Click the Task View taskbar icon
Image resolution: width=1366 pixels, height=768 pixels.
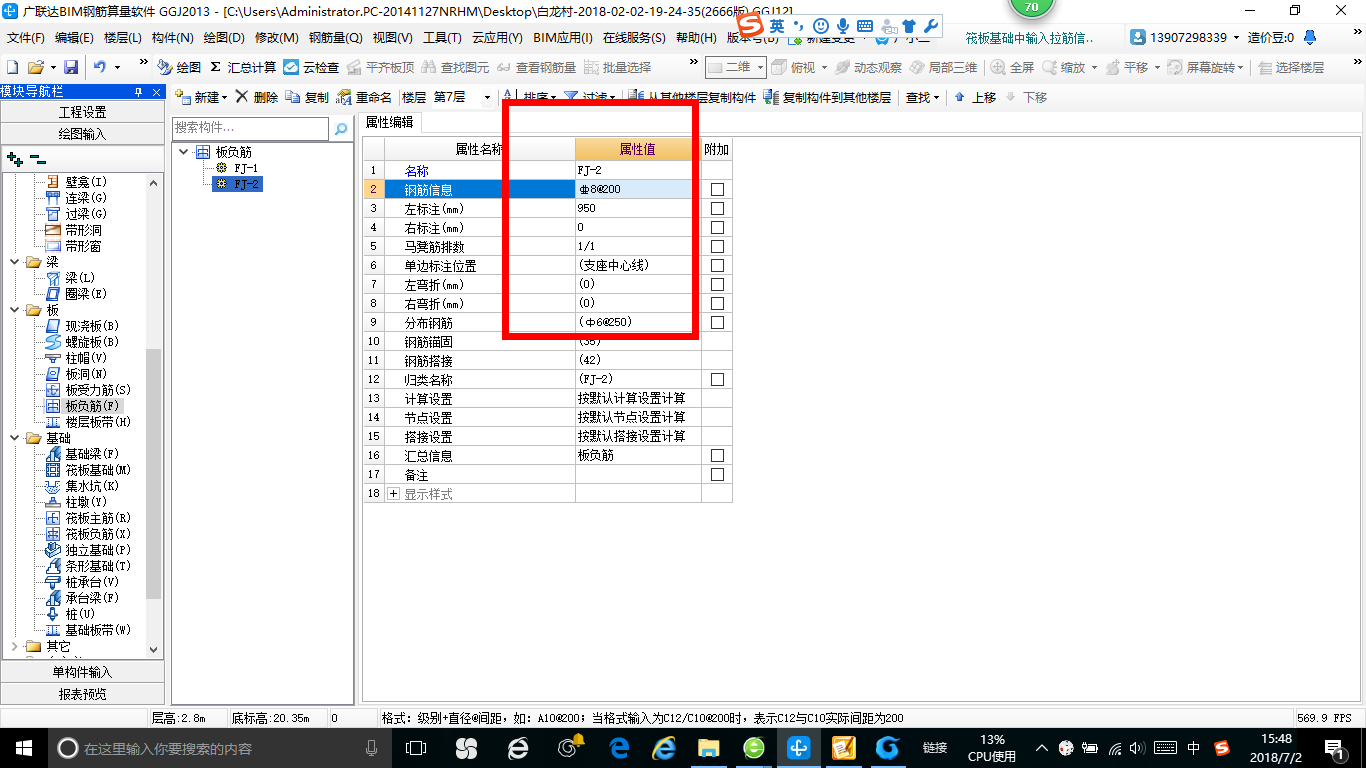[416, 748]
